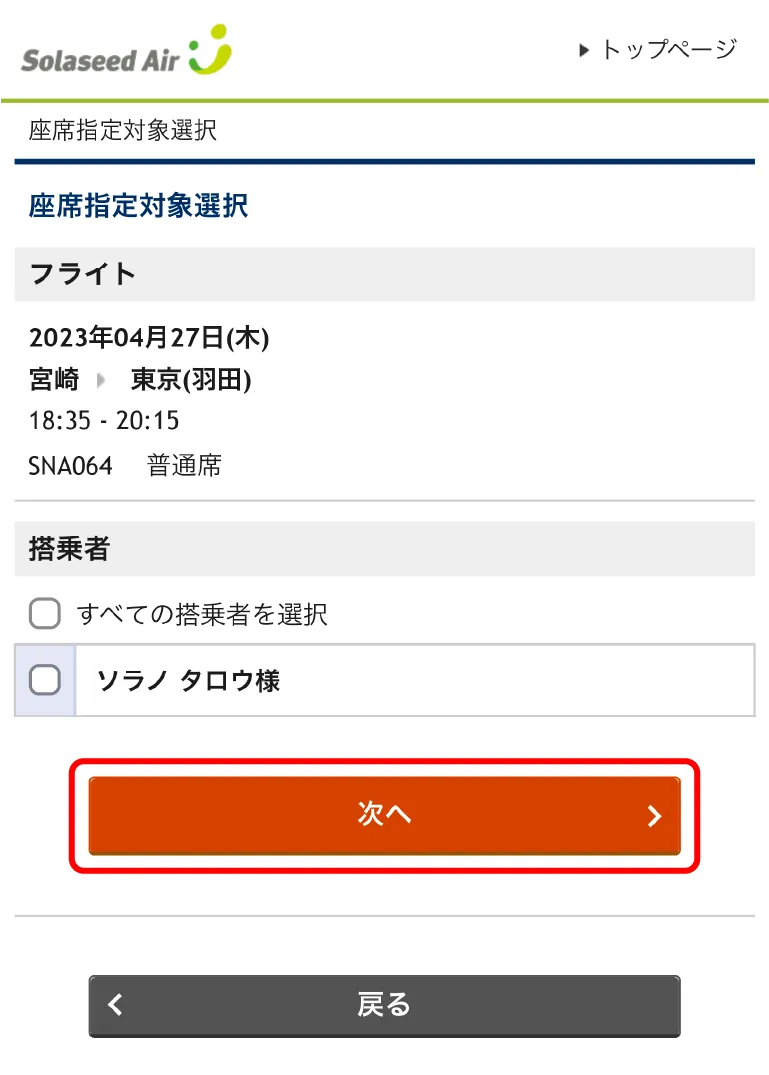Click the 普通席 seat class label

point(185,465)
